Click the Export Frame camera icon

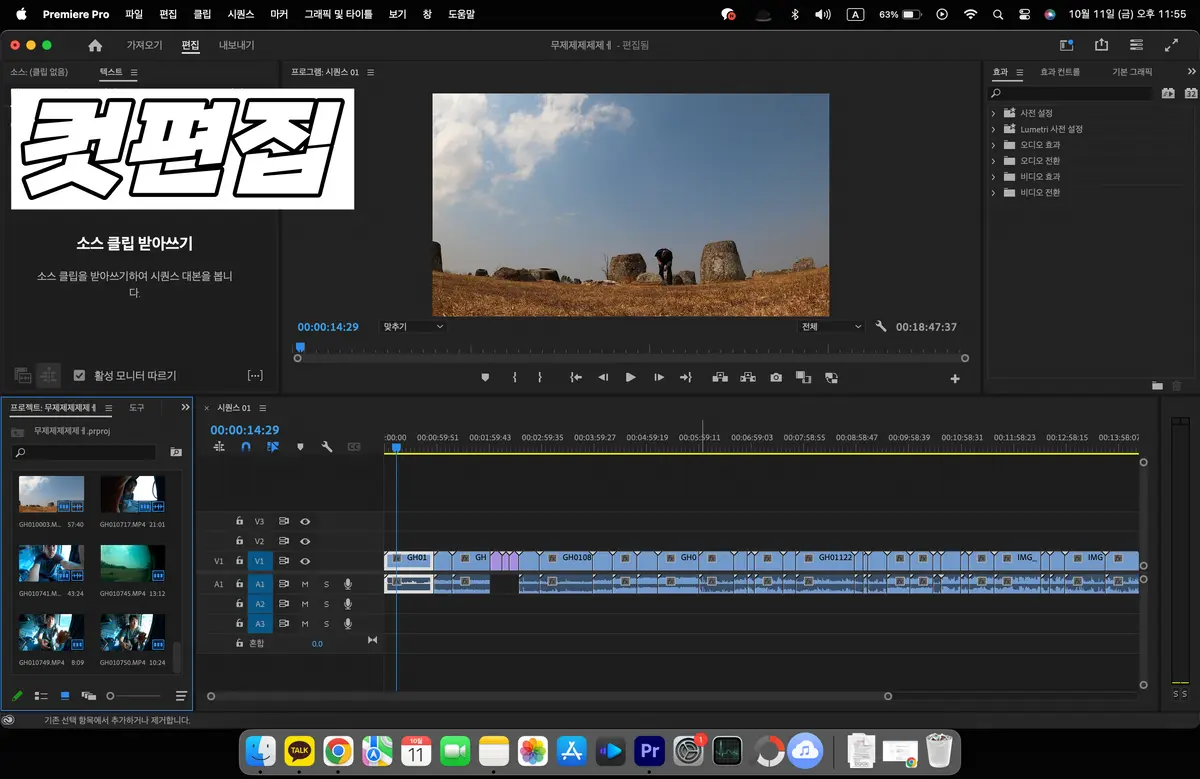click(x=776, y=378)
